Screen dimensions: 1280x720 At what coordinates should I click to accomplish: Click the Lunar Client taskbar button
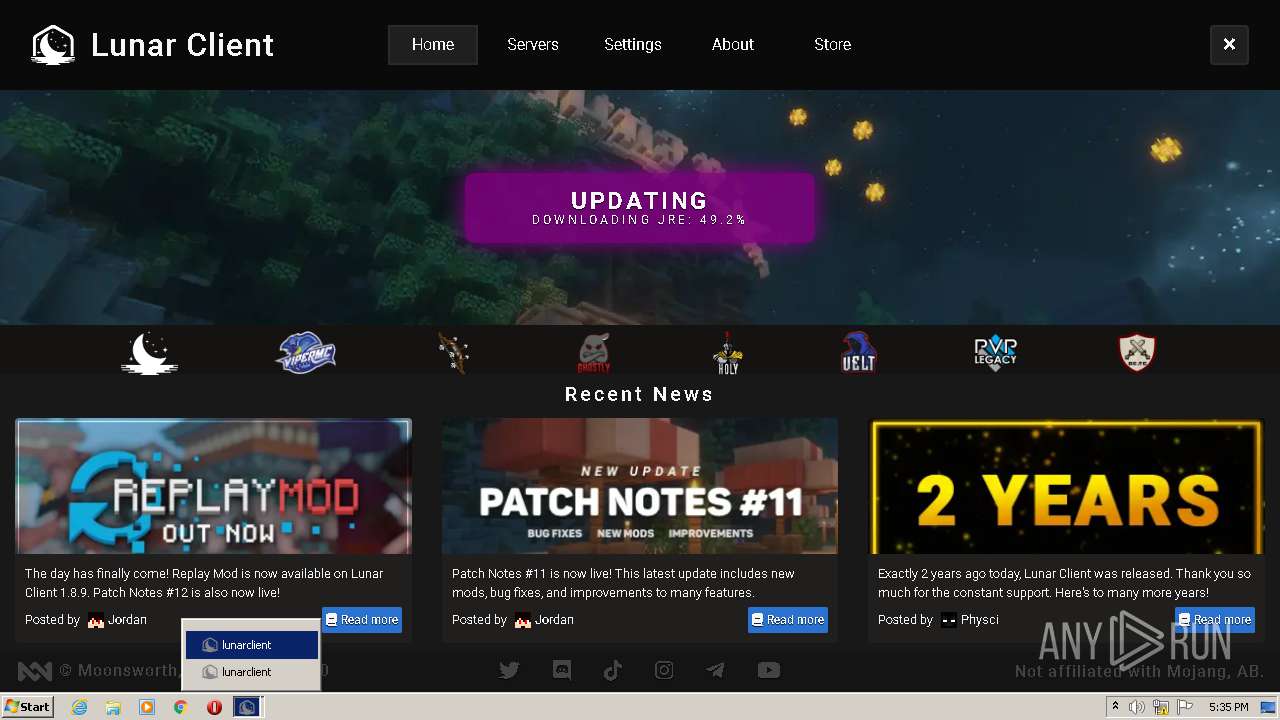tap(247, 707)
